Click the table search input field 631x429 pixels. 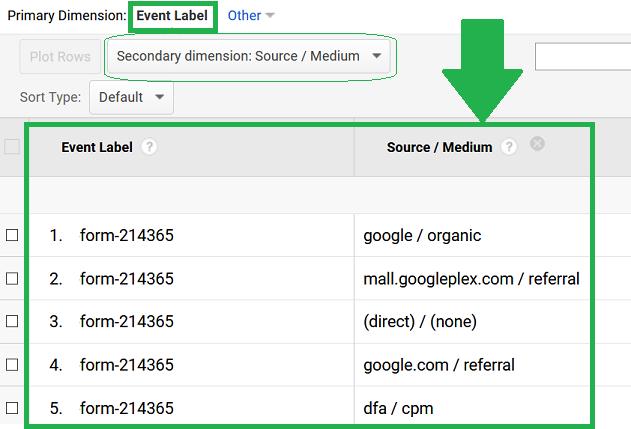click(x=583, y=56)
